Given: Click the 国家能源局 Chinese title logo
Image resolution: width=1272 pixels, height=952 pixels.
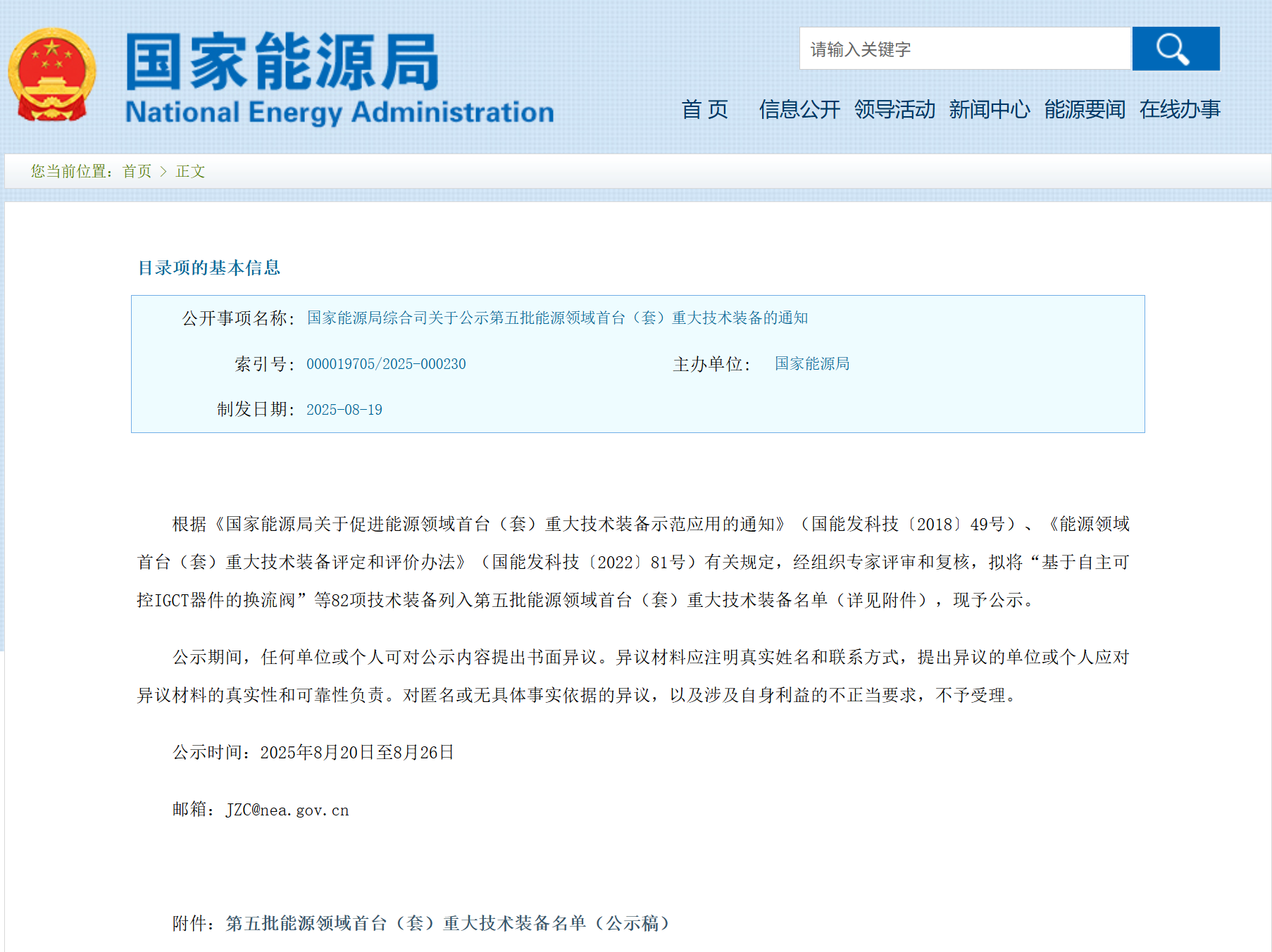Looking at the screenshot, I should (x=282, y=62).
